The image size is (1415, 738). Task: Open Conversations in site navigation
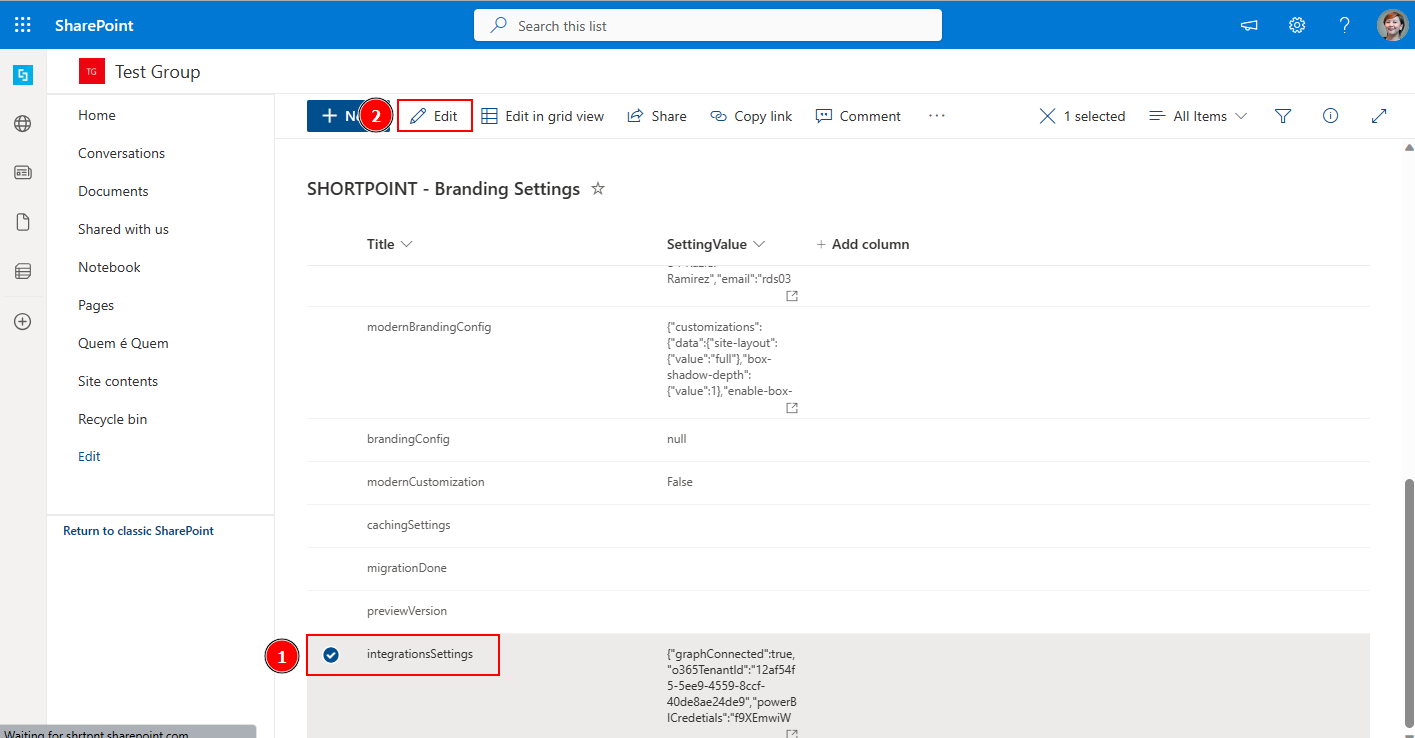pyautogui.click(x=121, y=153)
